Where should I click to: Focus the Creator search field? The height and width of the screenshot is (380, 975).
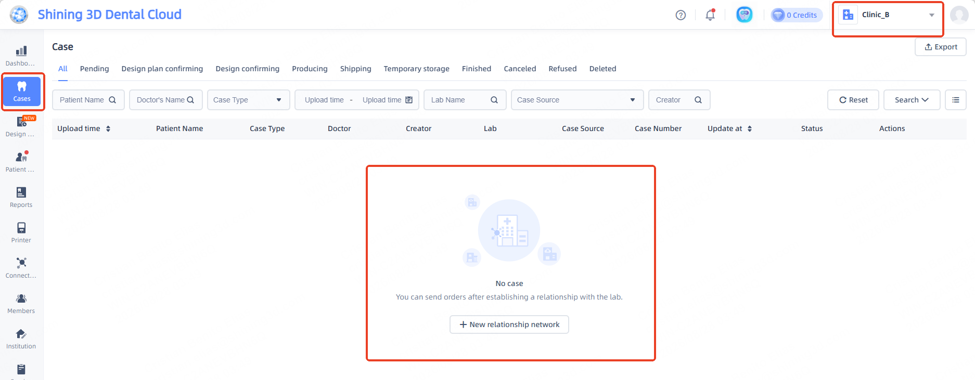[x=679, y=100]
